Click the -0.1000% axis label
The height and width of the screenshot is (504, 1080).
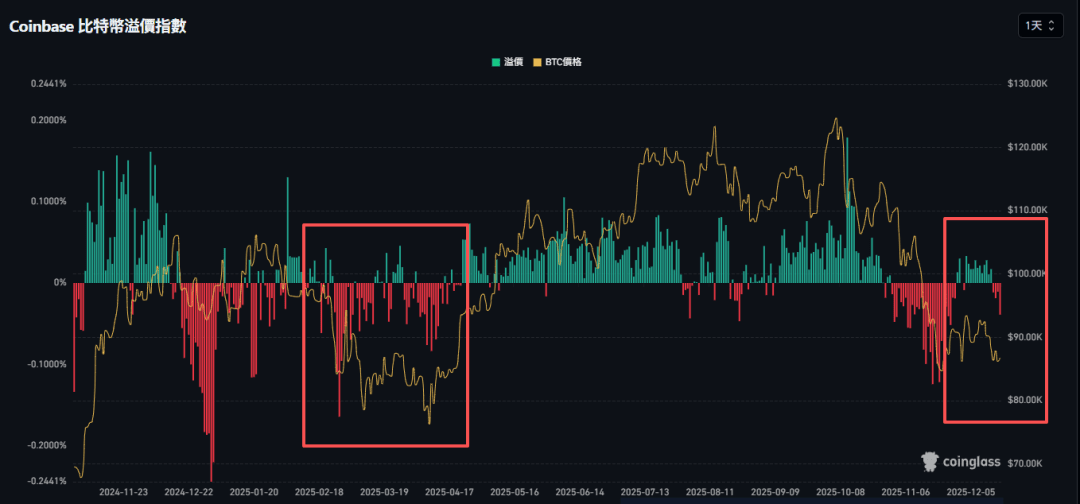coord(48,364)
